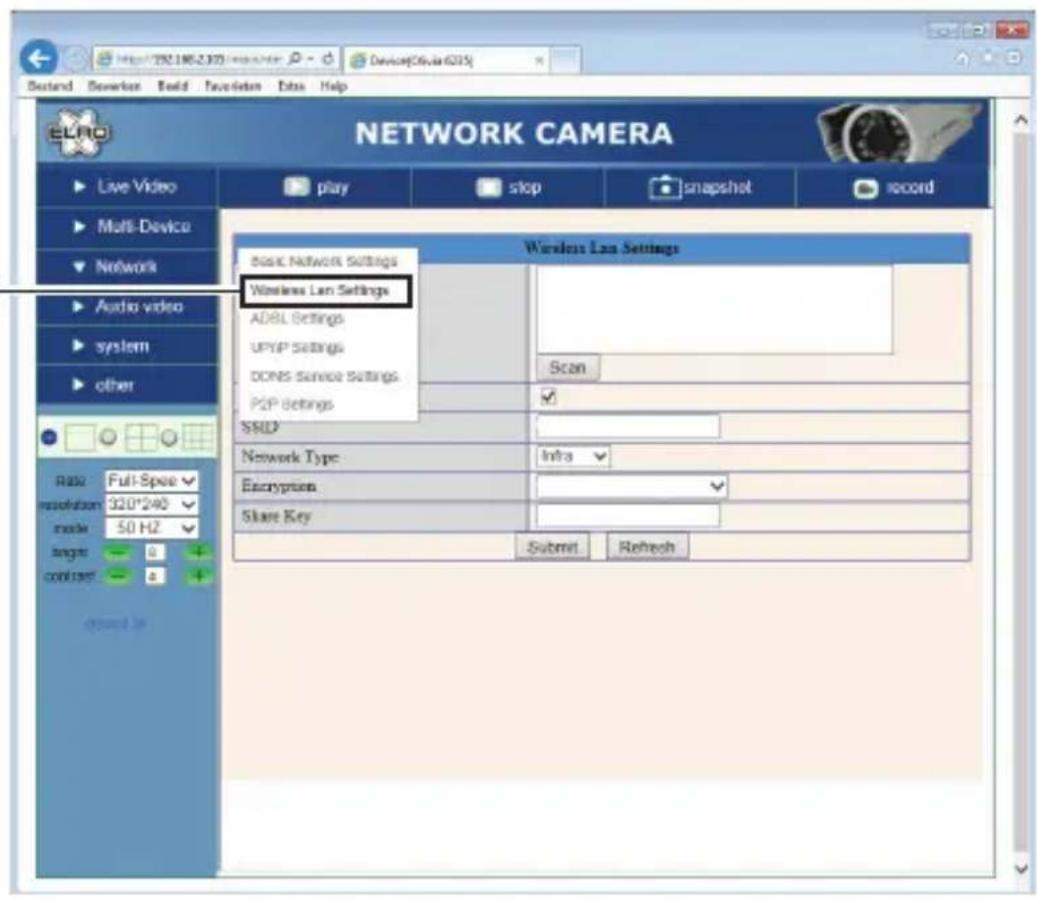
Task: Click the Scan button
Action: pos(567,368)
